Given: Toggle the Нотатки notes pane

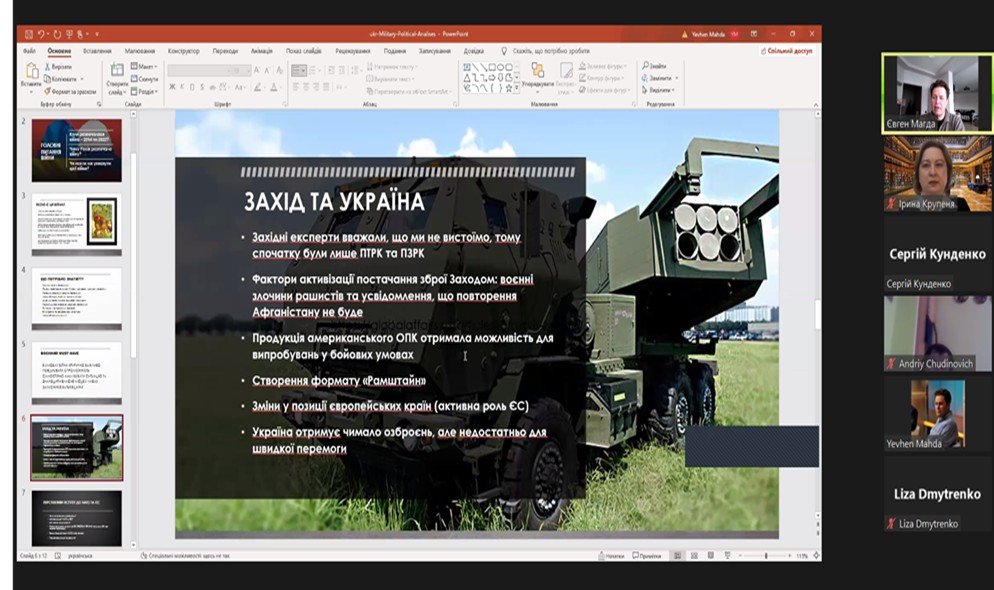Looking at the screenshot, I should click(611, 556).
